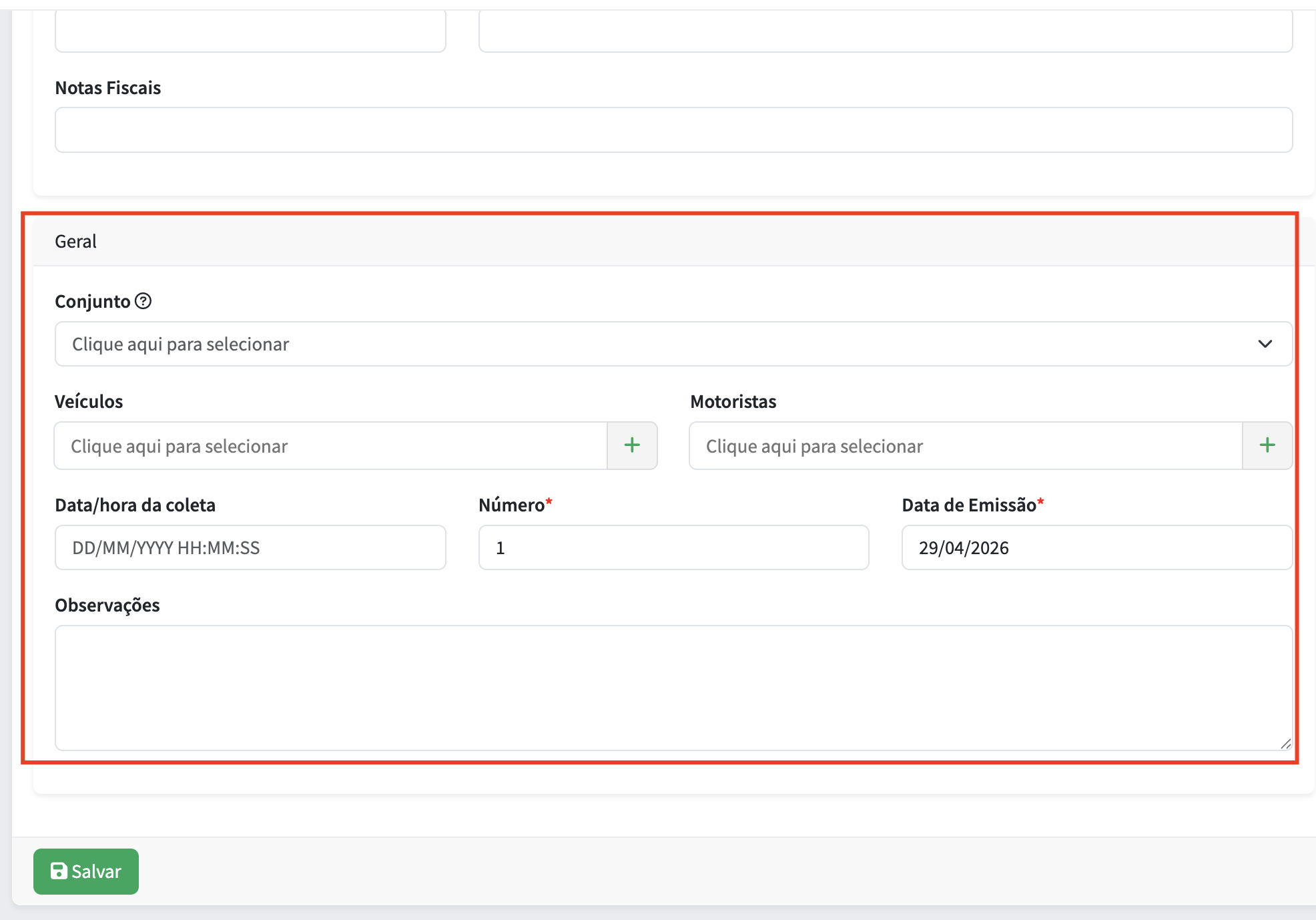Focus the Notas Fiscais input field

click(x=673, y=130)
